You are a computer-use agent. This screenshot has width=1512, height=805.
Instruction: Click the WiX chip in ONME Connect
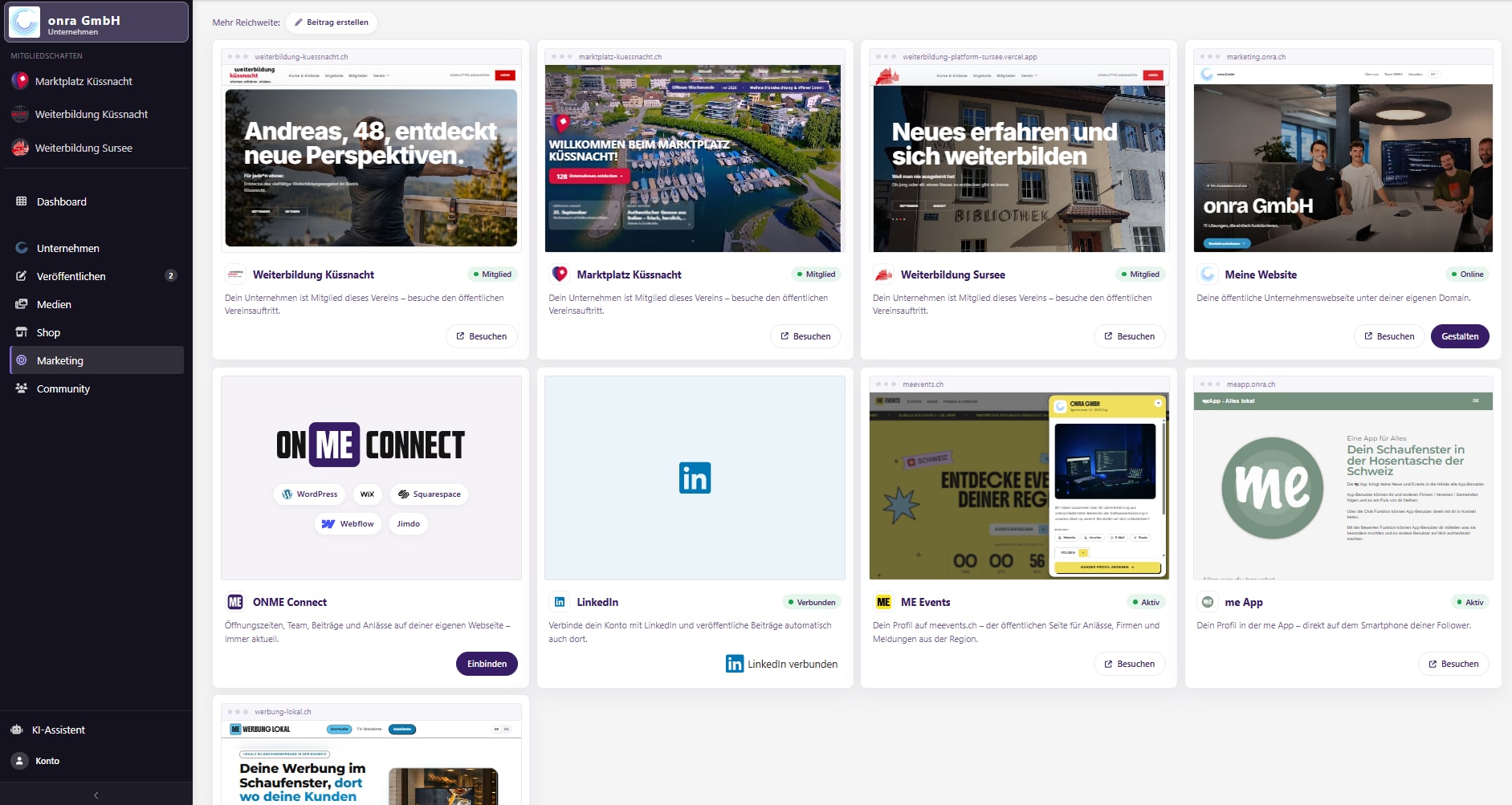367,494
